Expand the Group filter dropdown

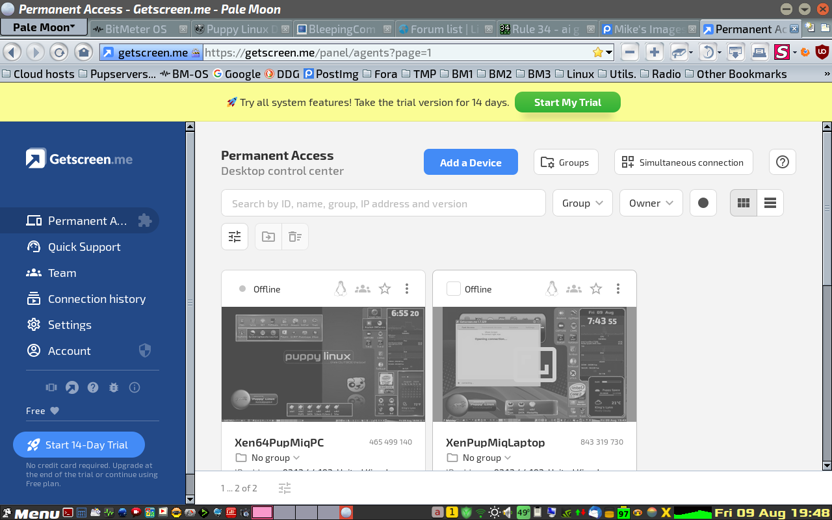[x=583, y=203]
